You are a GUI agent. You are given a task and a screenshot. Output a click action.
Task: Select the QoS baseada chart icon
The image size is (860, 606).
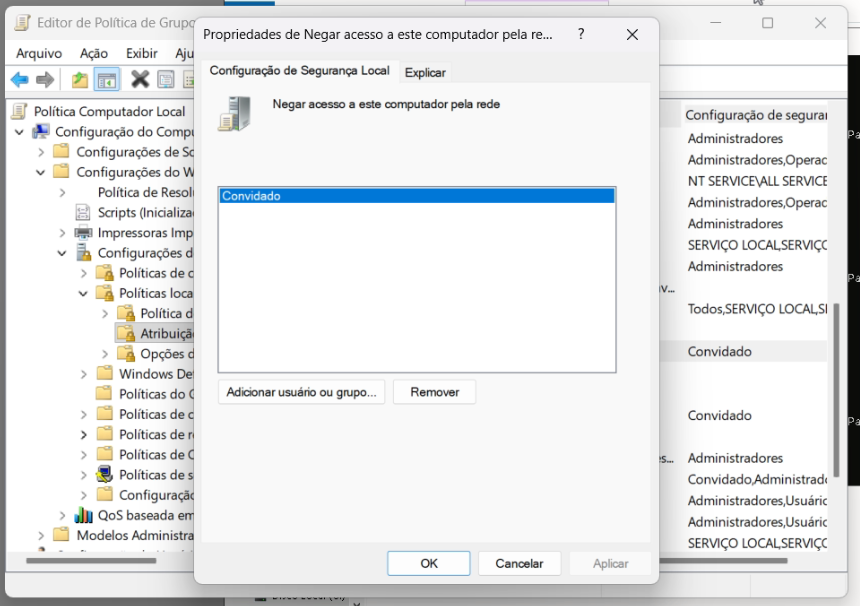pyautogui.click(x=83, y=515)
